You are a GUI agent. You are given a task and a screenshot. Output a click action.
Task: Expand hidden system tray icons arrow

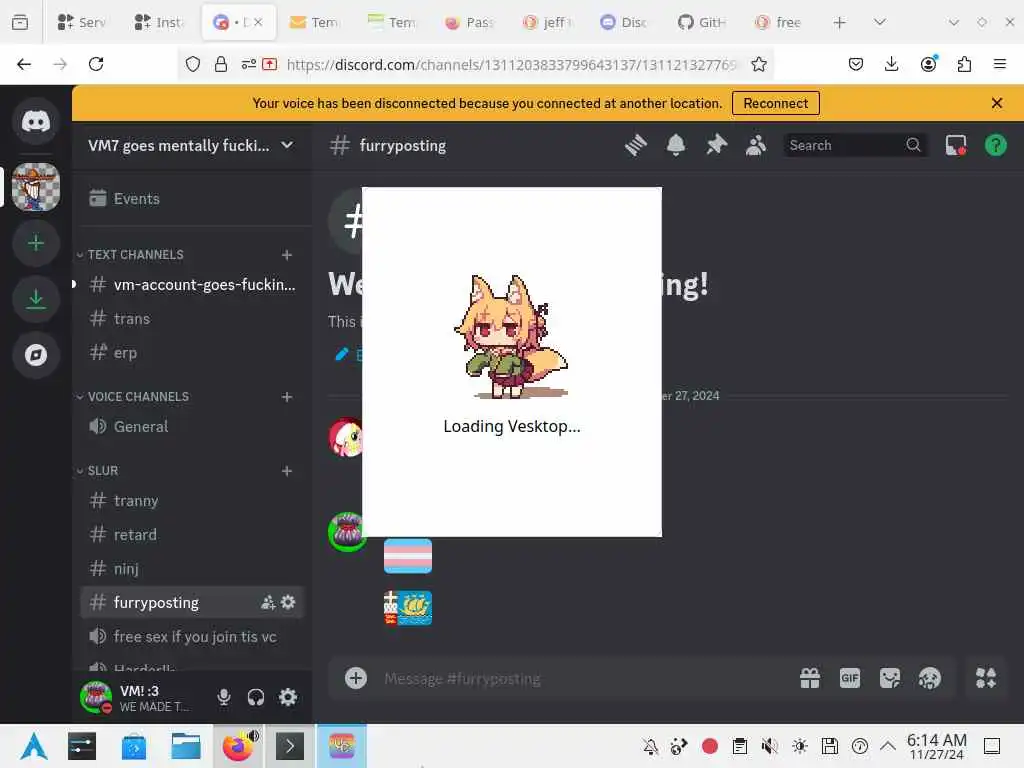(888, 746)
